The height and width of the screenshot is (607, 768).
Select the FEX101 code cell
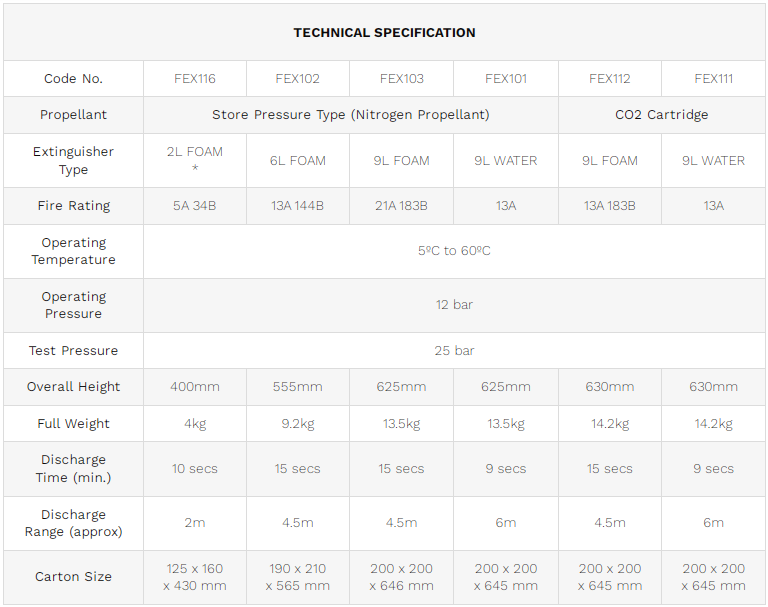point(506,79)
